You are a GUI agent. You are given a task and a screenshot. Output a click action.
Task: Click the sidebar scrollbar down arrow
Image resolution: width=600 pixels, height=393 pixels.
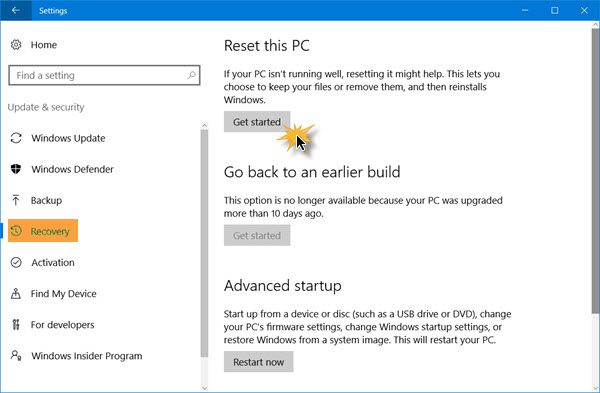[204, 388]
